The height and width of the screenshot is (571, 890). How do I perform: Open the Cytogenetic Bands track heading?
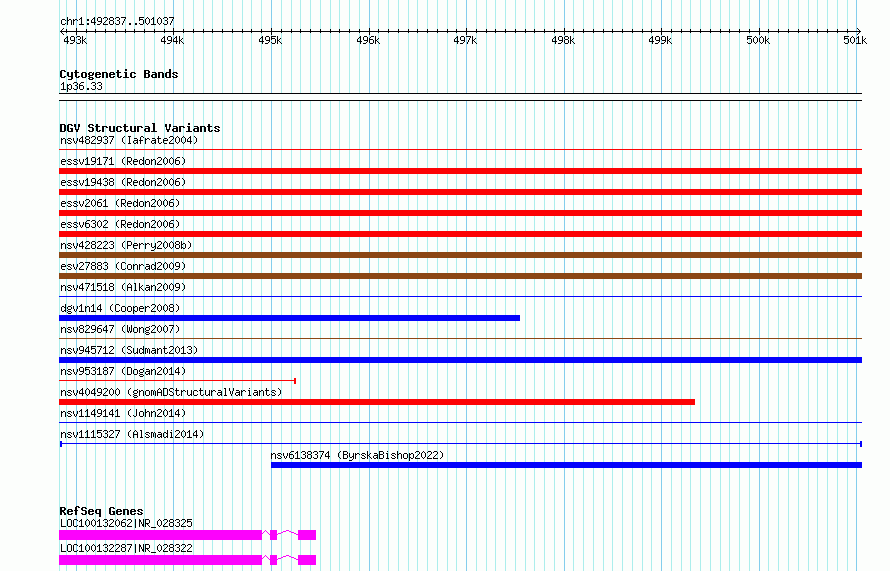pos(119,74)
